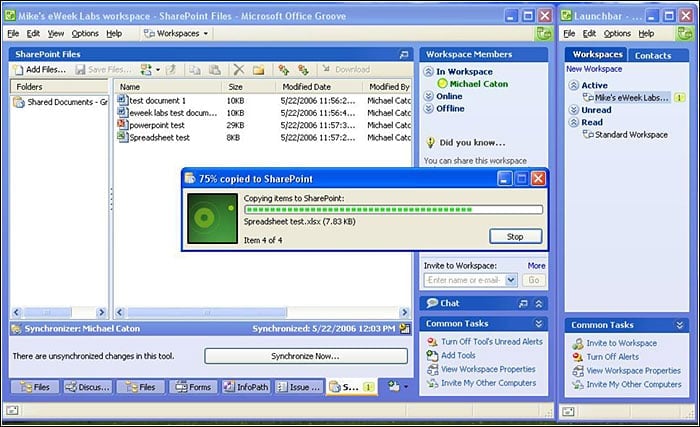Click the New Folder icon in the toolbar
The image size is (700, 427).
pyautogui.click(x=259, y=70)
